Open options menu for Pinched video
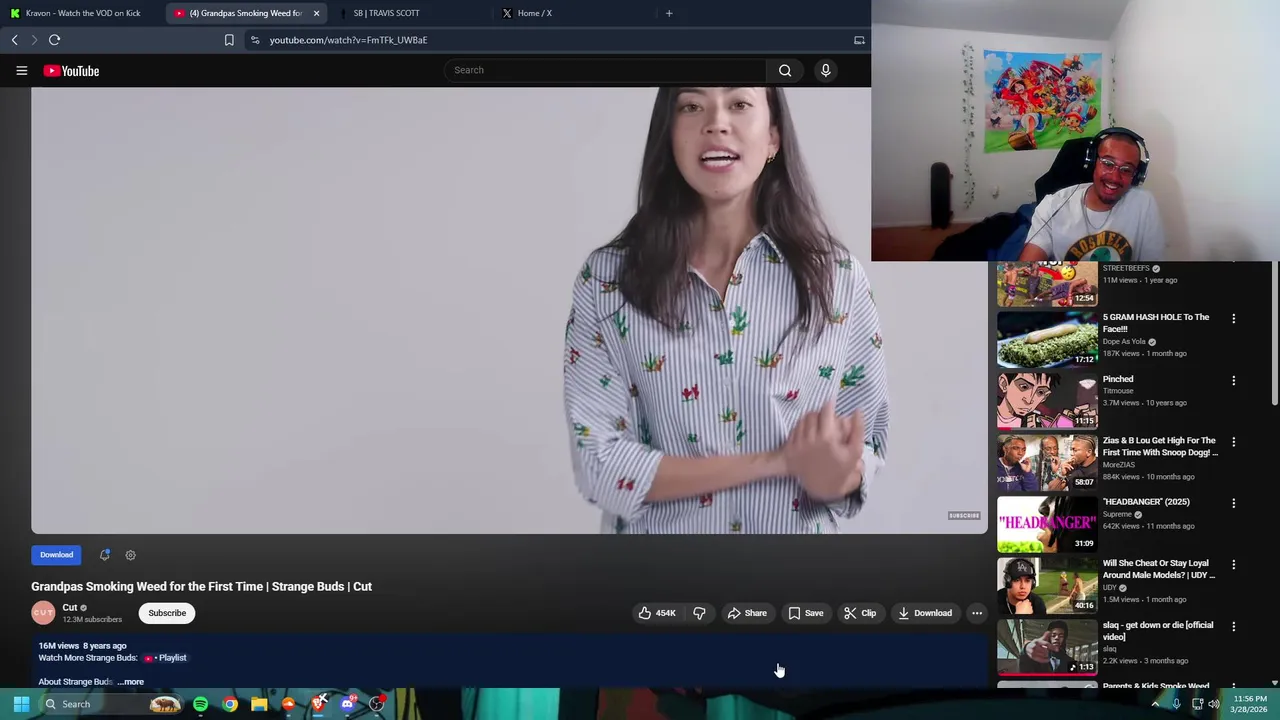 pos(1233,381)
